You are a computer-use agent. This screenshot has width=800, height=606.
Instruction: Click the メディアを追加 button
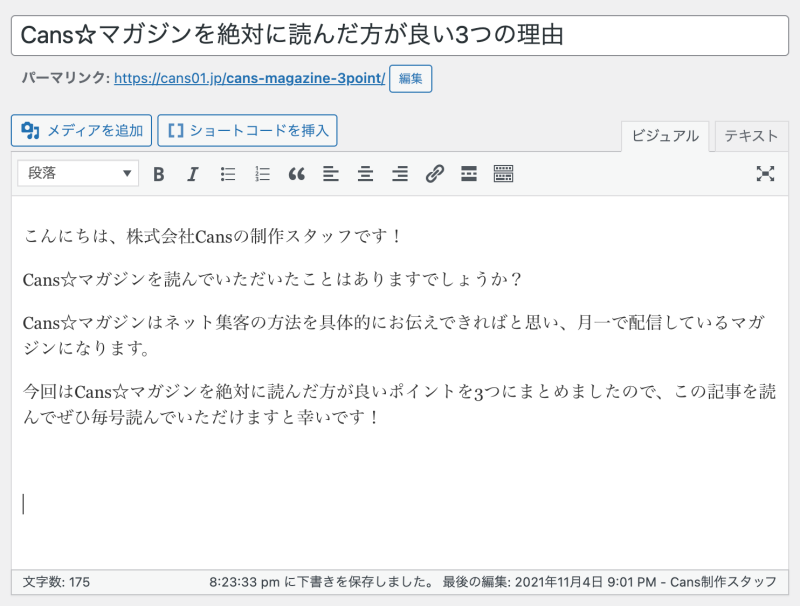click(82, 130)
